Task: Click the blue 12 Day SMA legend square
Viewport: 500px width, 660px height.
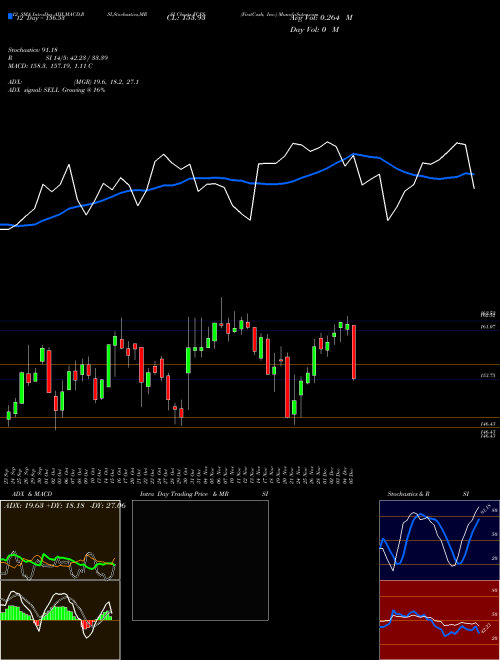Action: coord(10,17)
